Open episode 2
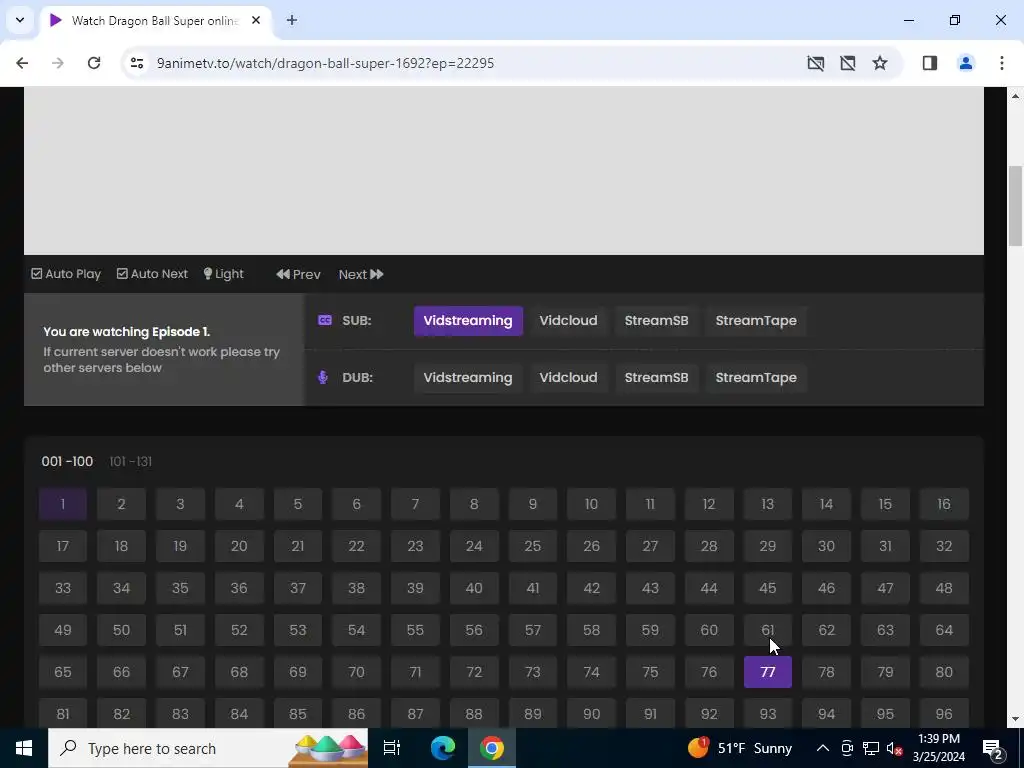 (121, 504)
